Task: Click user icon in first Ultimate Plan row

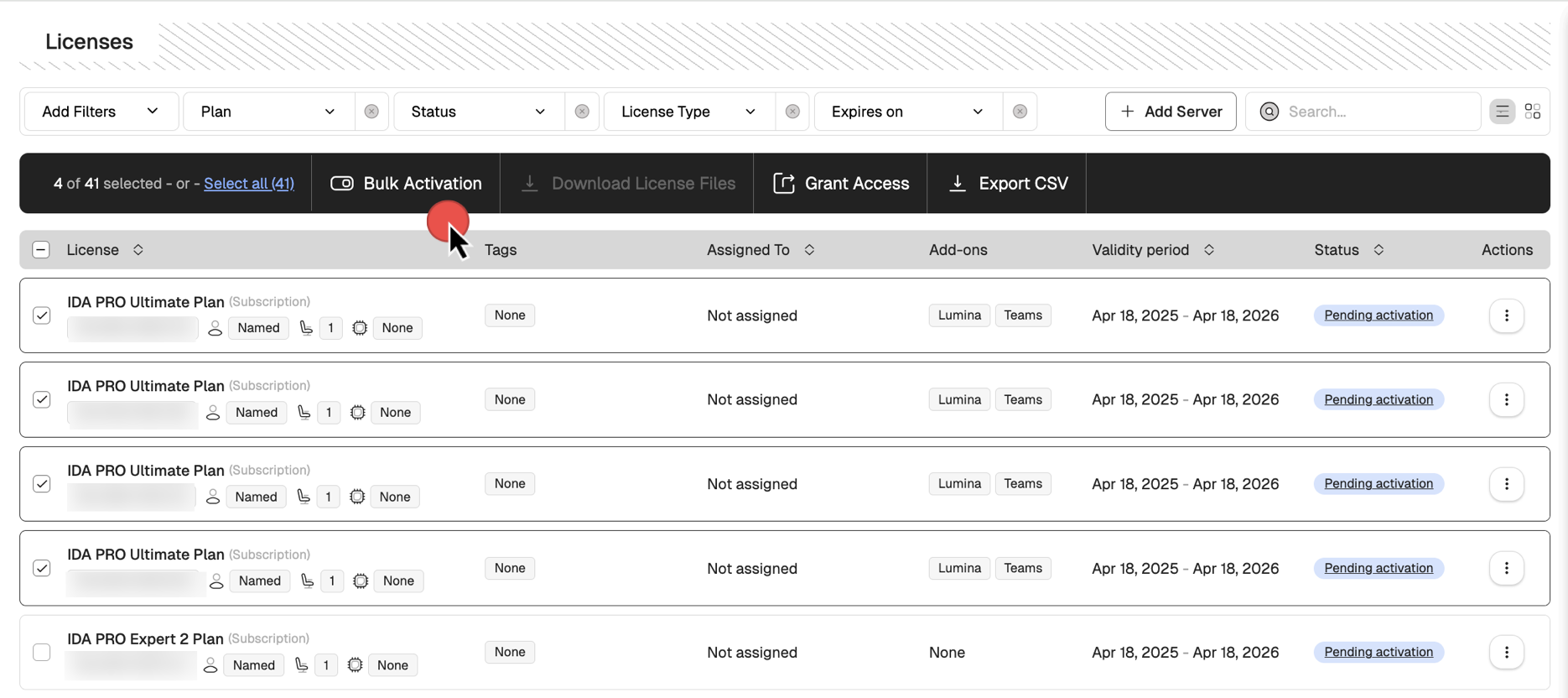Action: (x=215, y=328)
